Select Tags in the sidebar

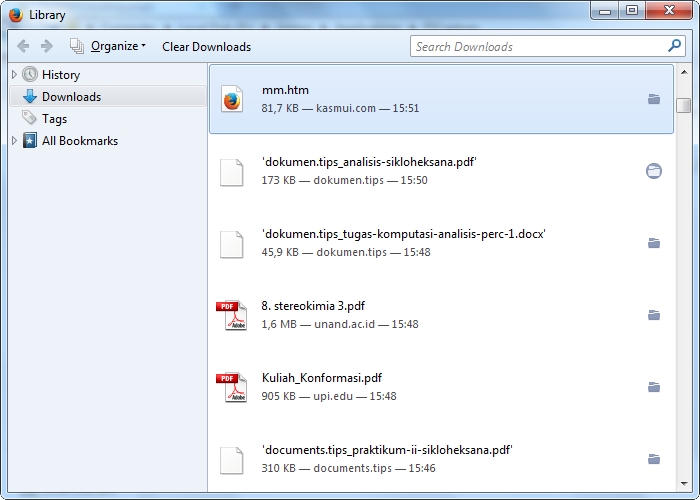click(54, 119)
